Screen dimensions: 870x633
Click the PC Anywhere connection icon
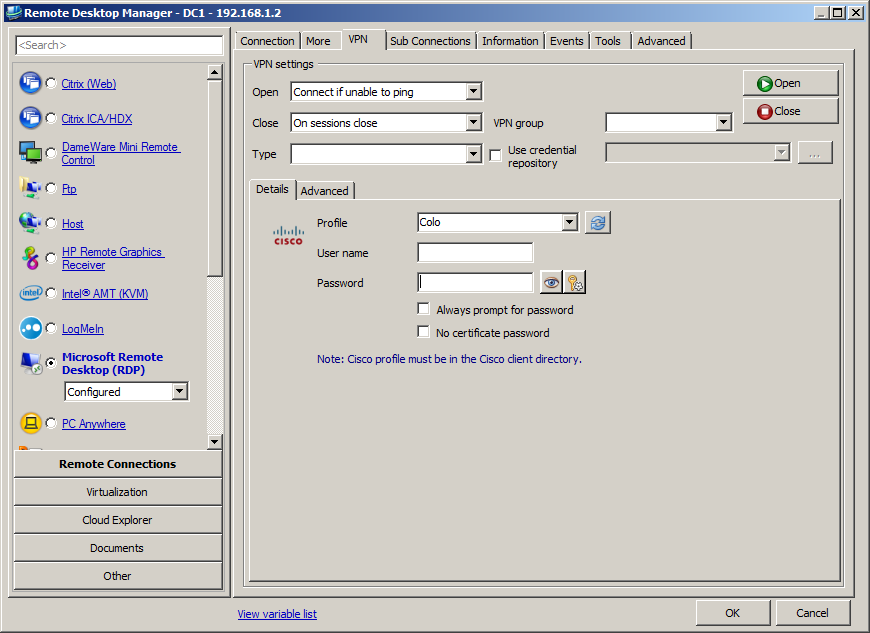31,423
